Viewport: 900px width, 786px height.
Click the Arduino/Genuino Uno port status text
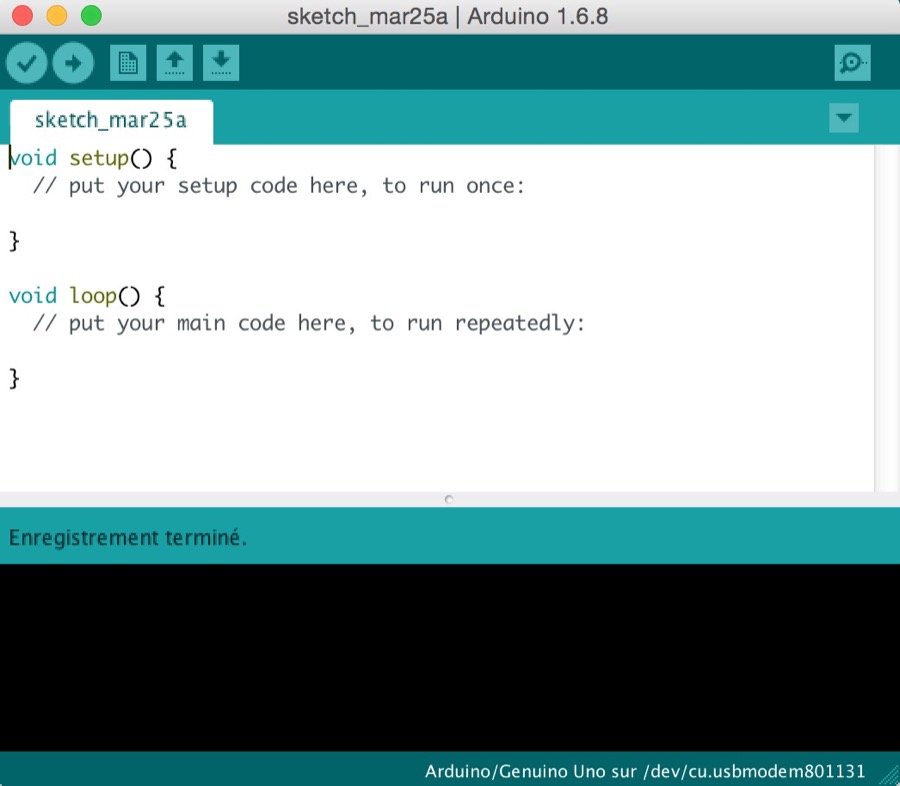[x=645, y=770]
